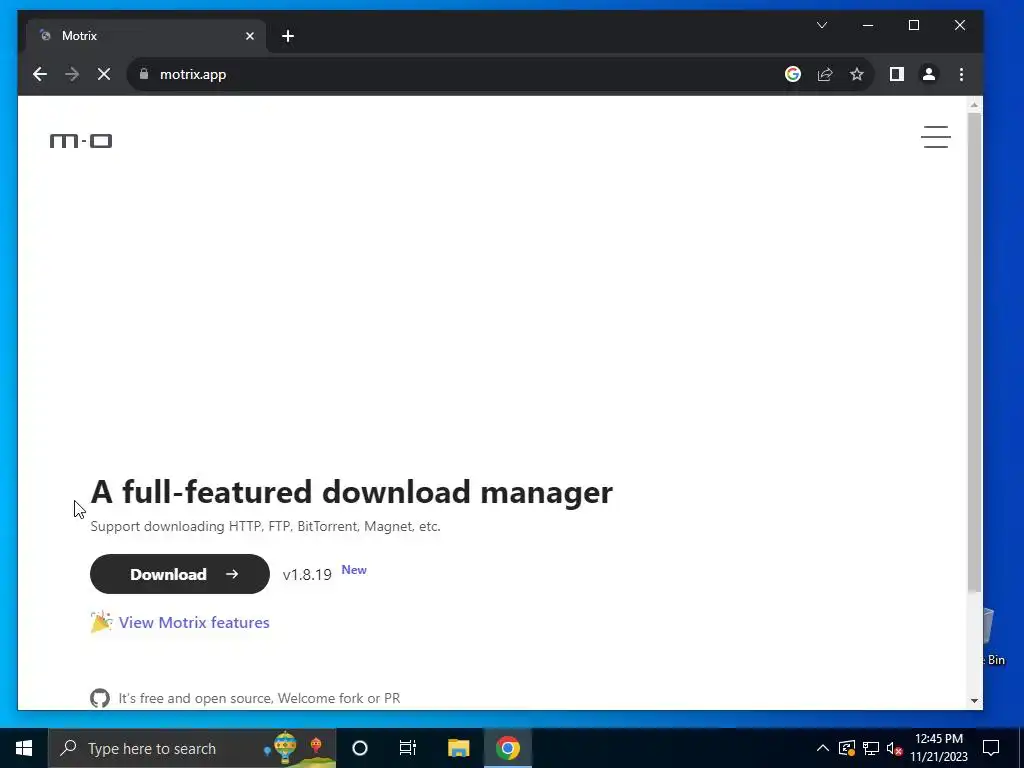Click the scrollbar up arrow
The width and height of the screenshot is (1024, 768).
974,104
